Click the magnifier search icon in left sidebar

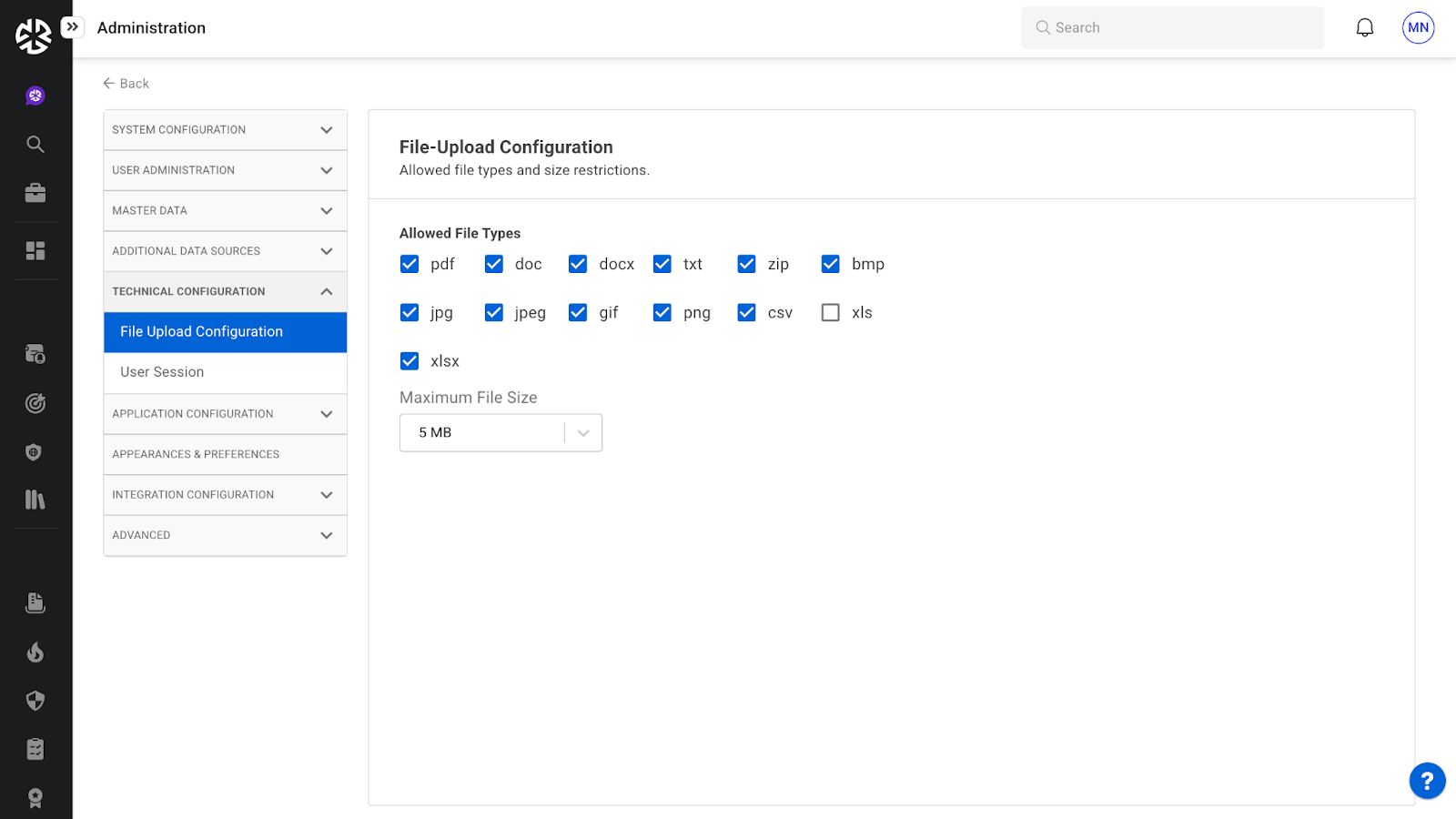coord(35,144)
